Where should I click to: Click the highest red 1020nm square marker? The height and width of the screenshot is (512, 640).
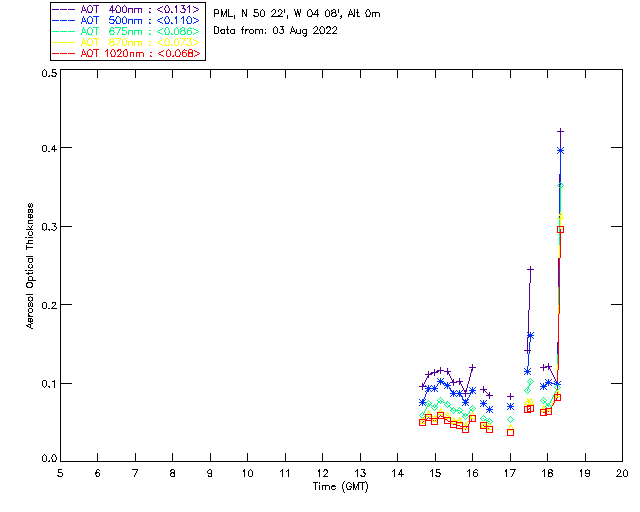(x=560, y=229)
